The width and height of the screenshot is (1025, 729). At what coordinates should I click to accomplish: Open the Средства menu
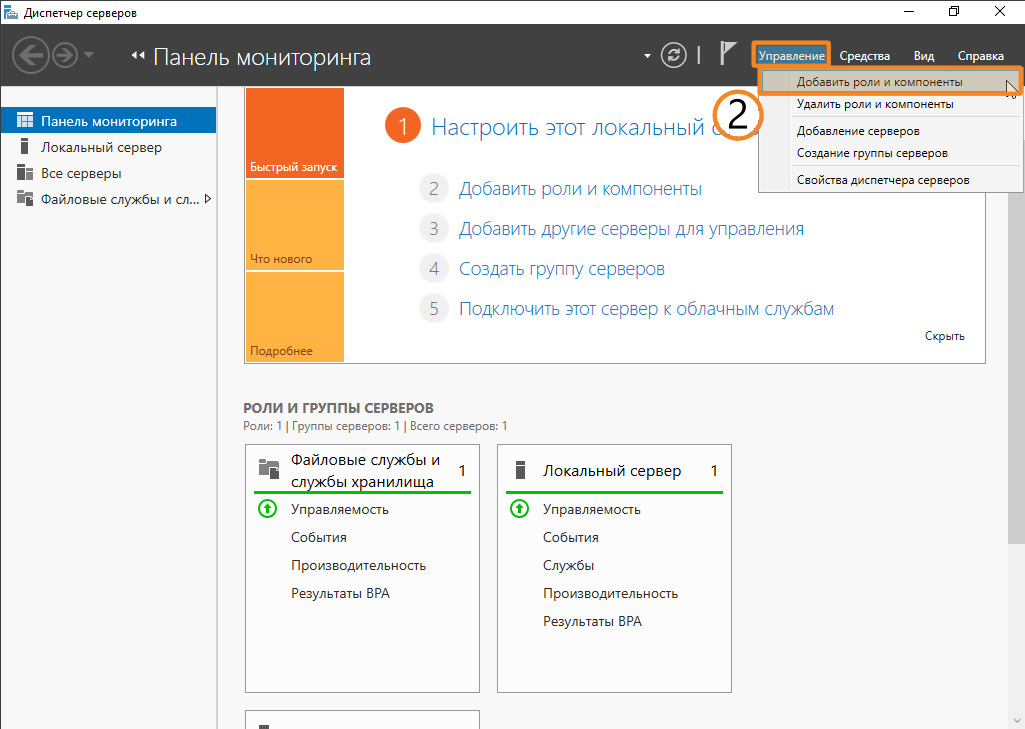tap(865, 56)
